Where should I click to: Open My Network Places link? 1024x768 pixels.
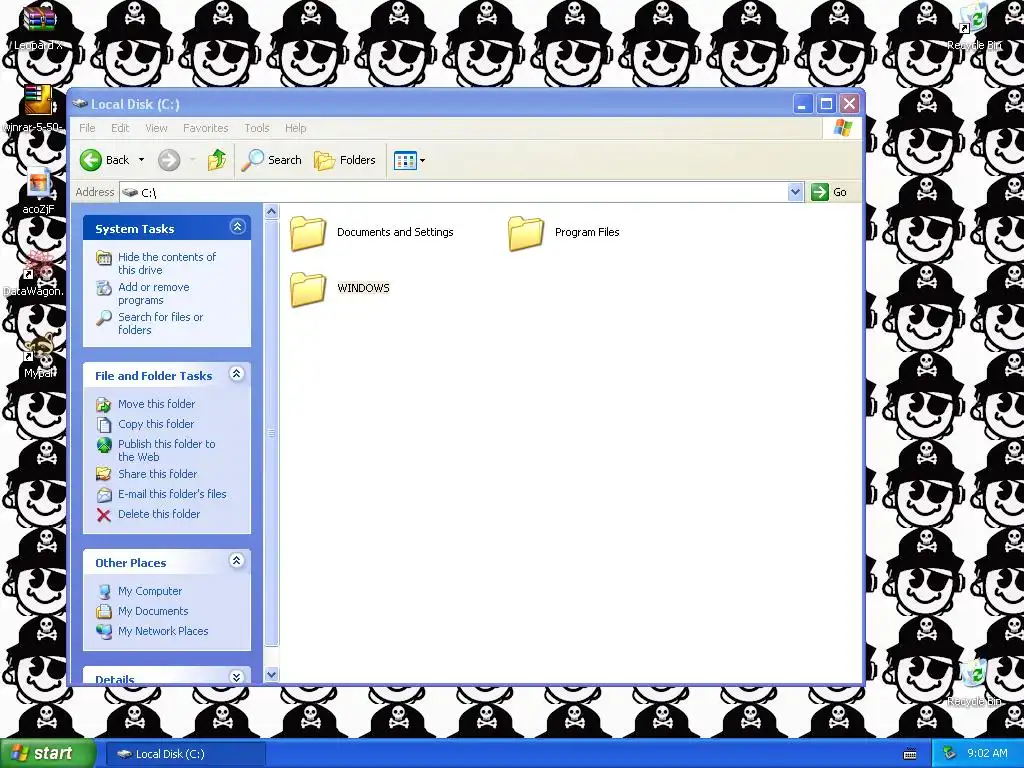point(163,632)
